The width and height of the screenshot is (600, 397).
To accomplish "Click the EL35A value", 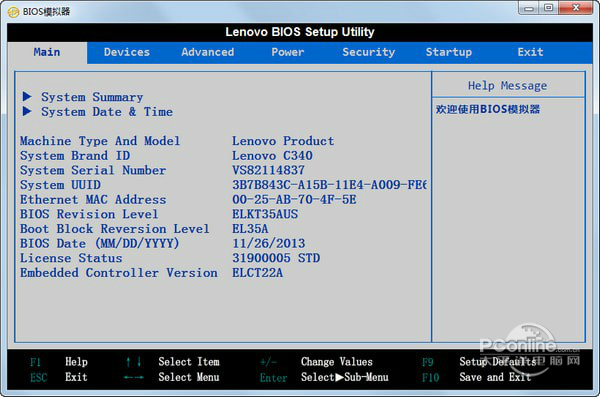I will coord(250,229).
